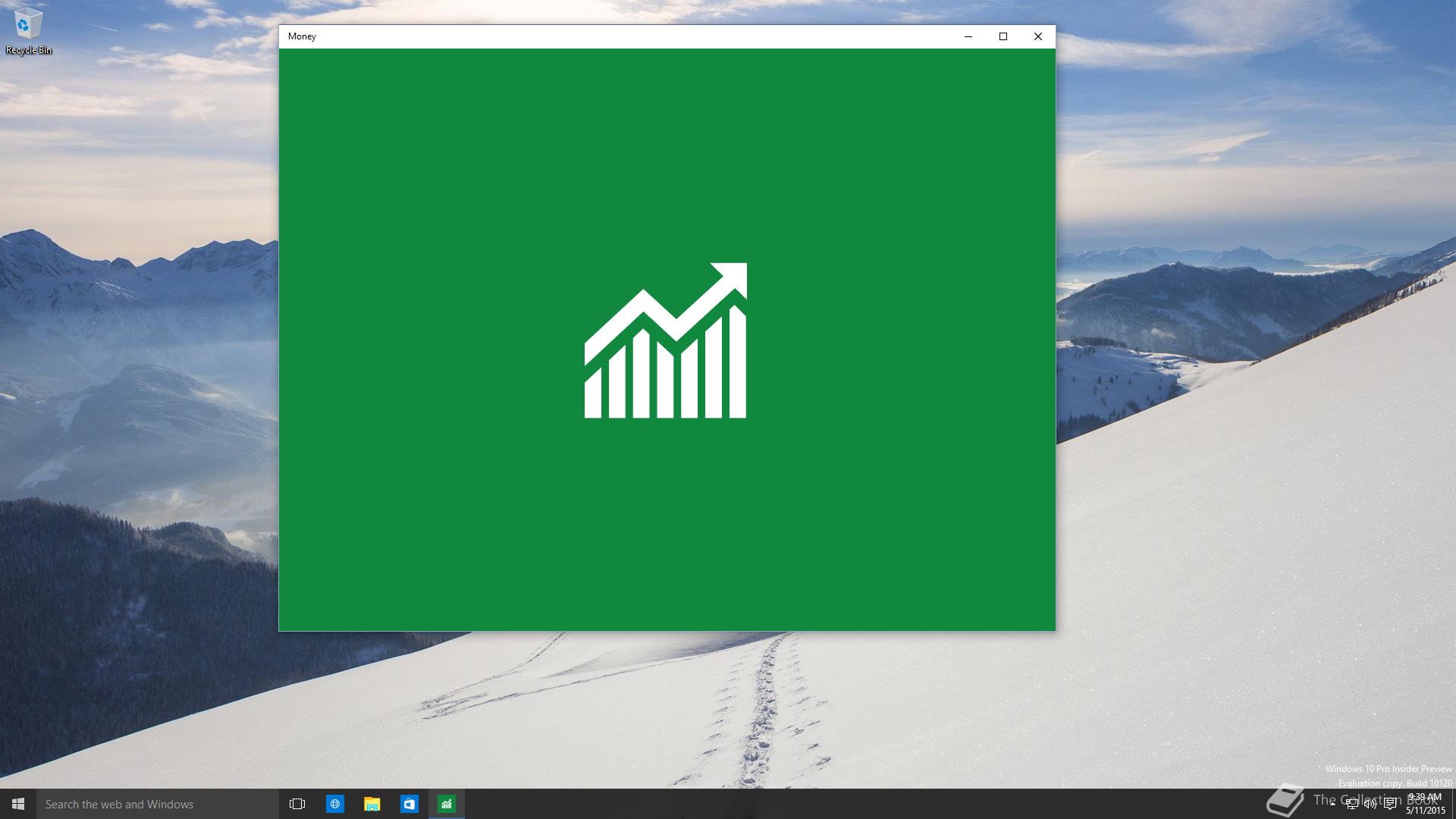Open the Action Center notifications icon
The height and width of the screenshot is (819, 1456).
point(1390,805)
